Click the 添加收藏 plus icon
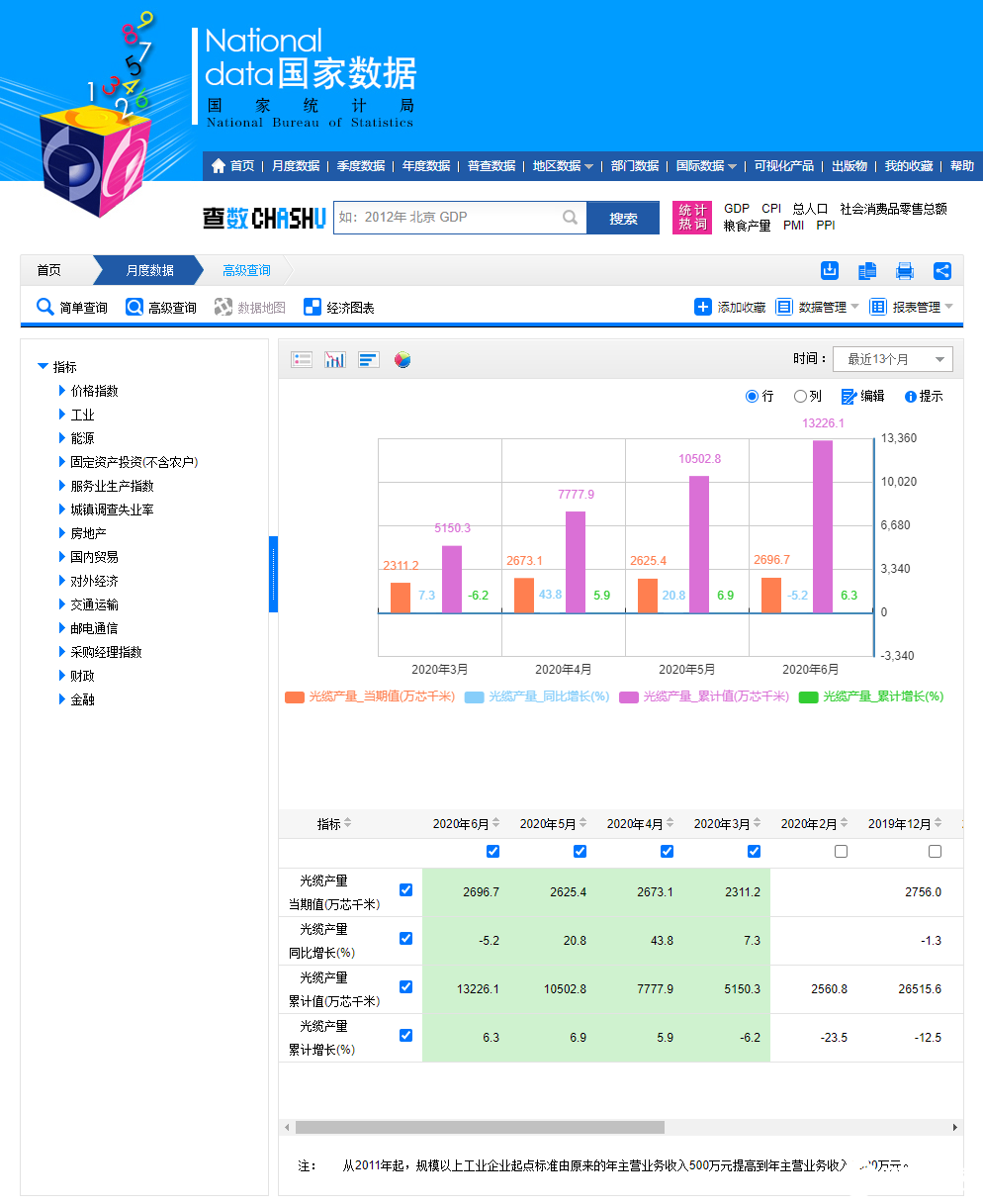The image size is (983, 1204). [703, 307]
